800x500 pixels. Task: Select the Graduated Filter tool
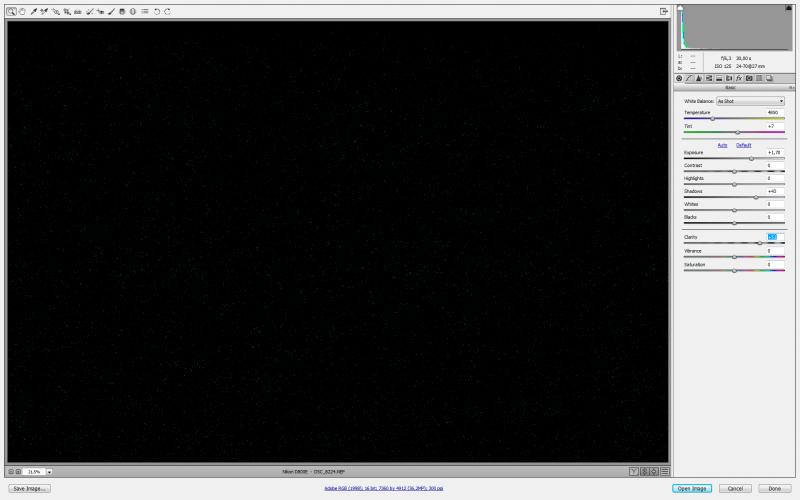click(x=122, y=11)
